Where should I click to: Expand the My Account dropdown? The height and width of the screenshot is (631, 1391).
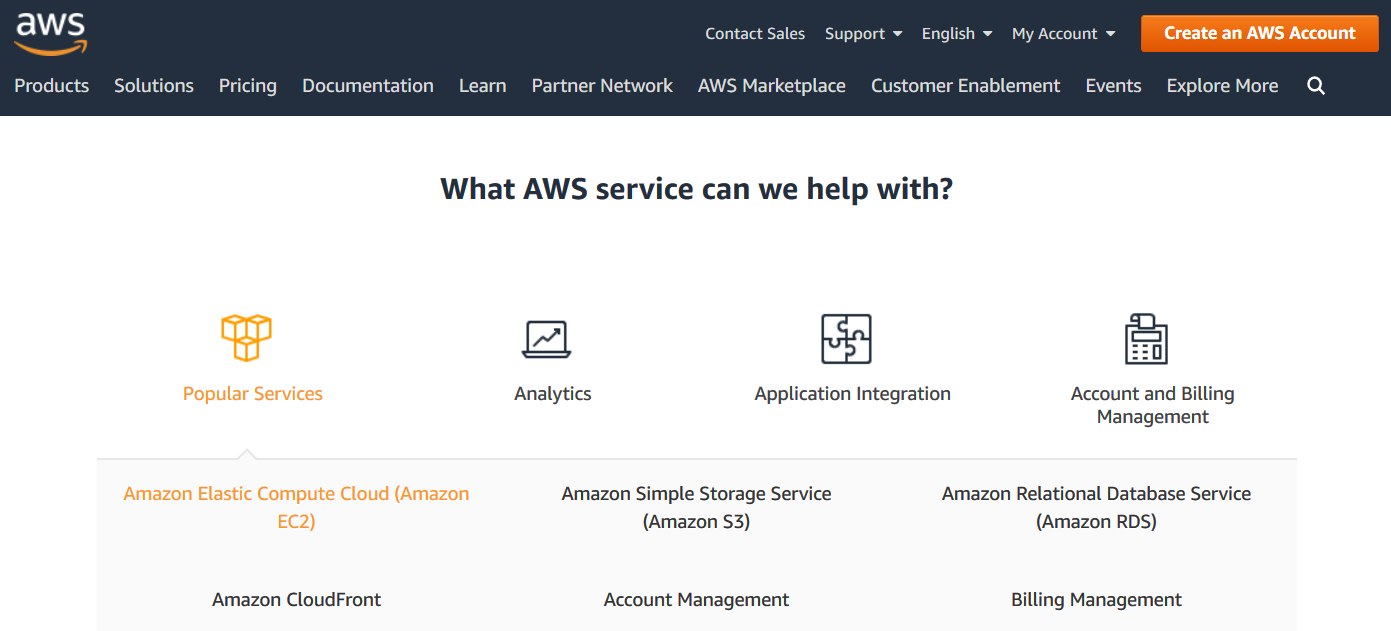click(x=1063, y=33)
